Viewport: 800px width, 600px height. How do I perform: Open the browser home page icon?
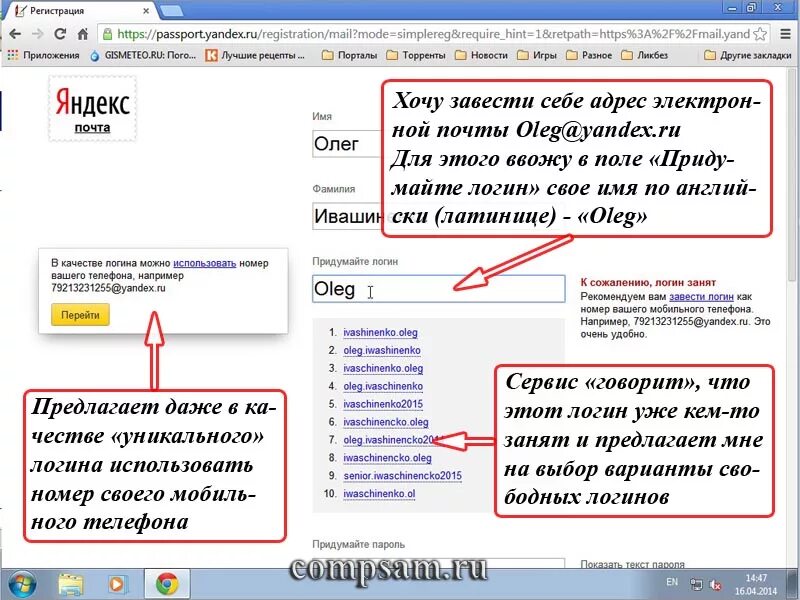coord(83,34)
